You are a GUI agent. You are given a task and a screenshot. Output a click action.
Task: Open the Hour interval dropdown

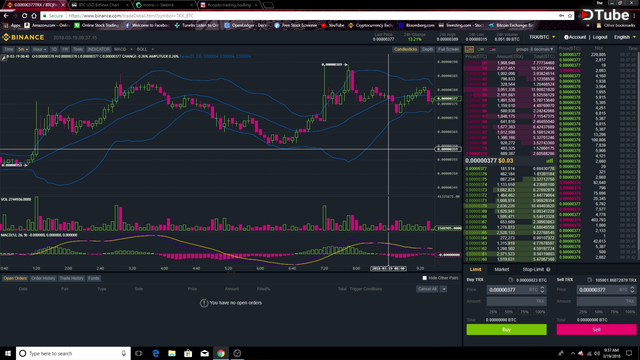pos(39,49)
